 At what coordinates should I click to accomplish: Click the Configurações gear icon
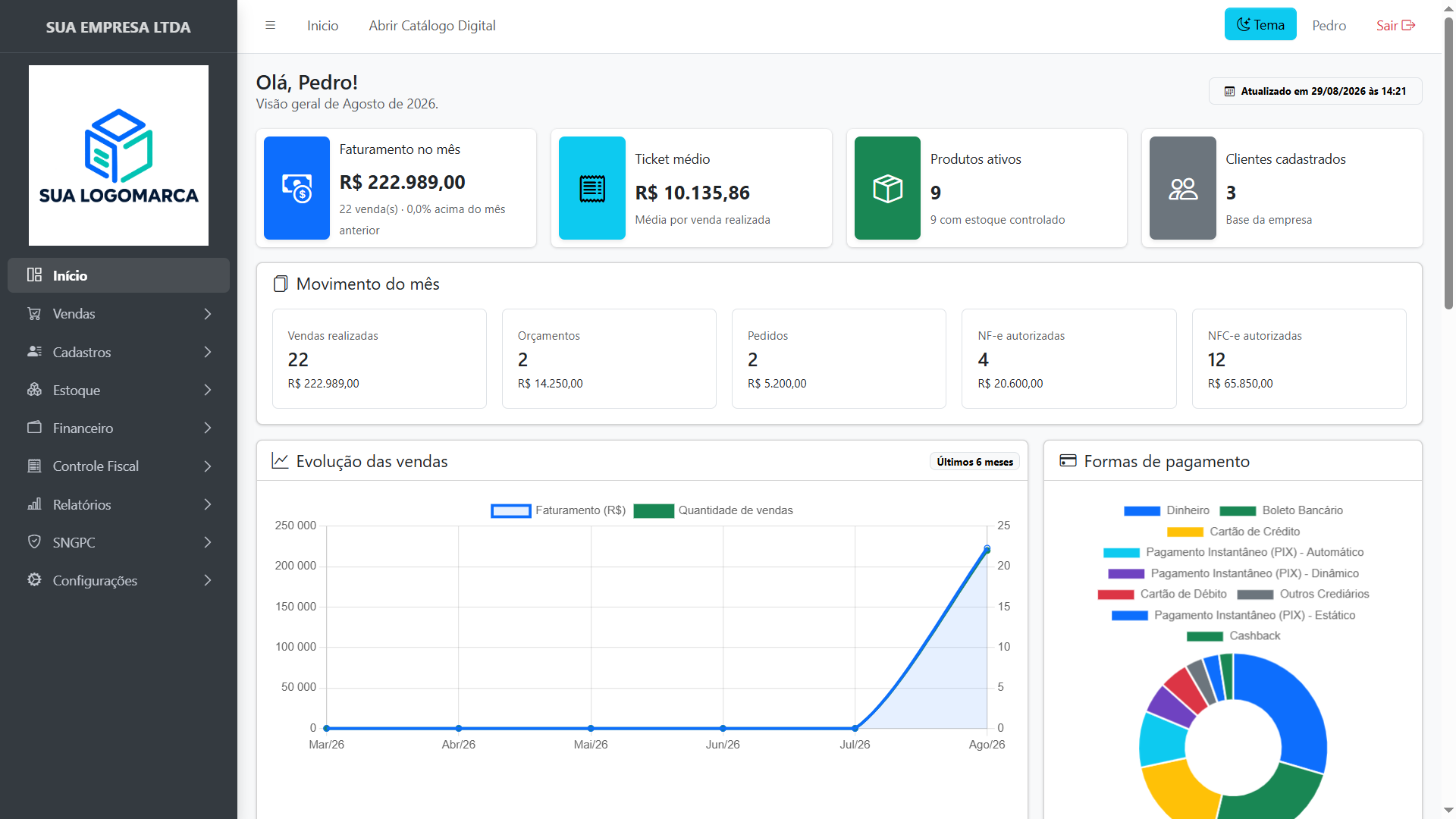click(34, 579)
